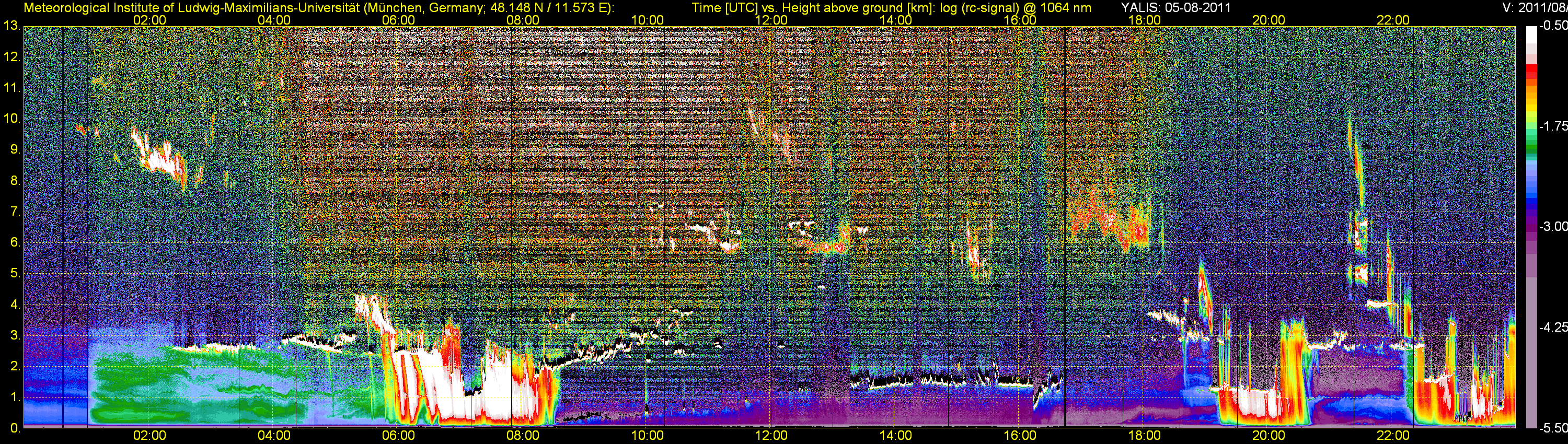Screen dimensions: 1568x444
Task: Click the 04:00 label on the bottom time axis
Action: (274, 436)
